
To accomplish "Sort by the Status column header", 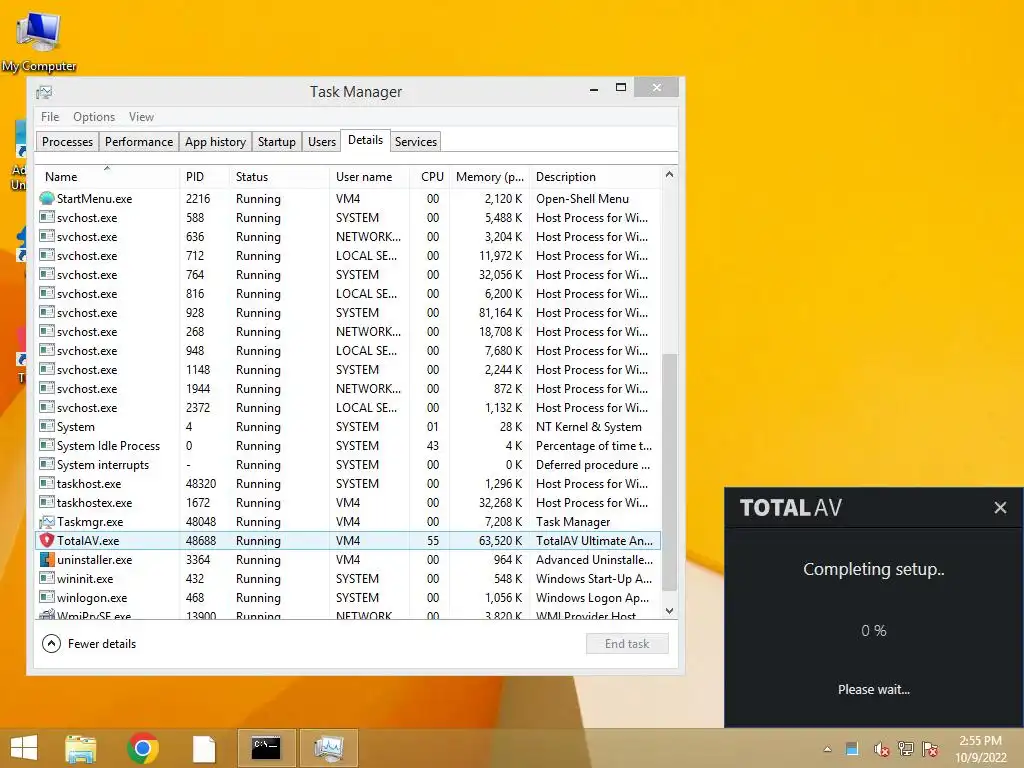I will click(279, 177).
